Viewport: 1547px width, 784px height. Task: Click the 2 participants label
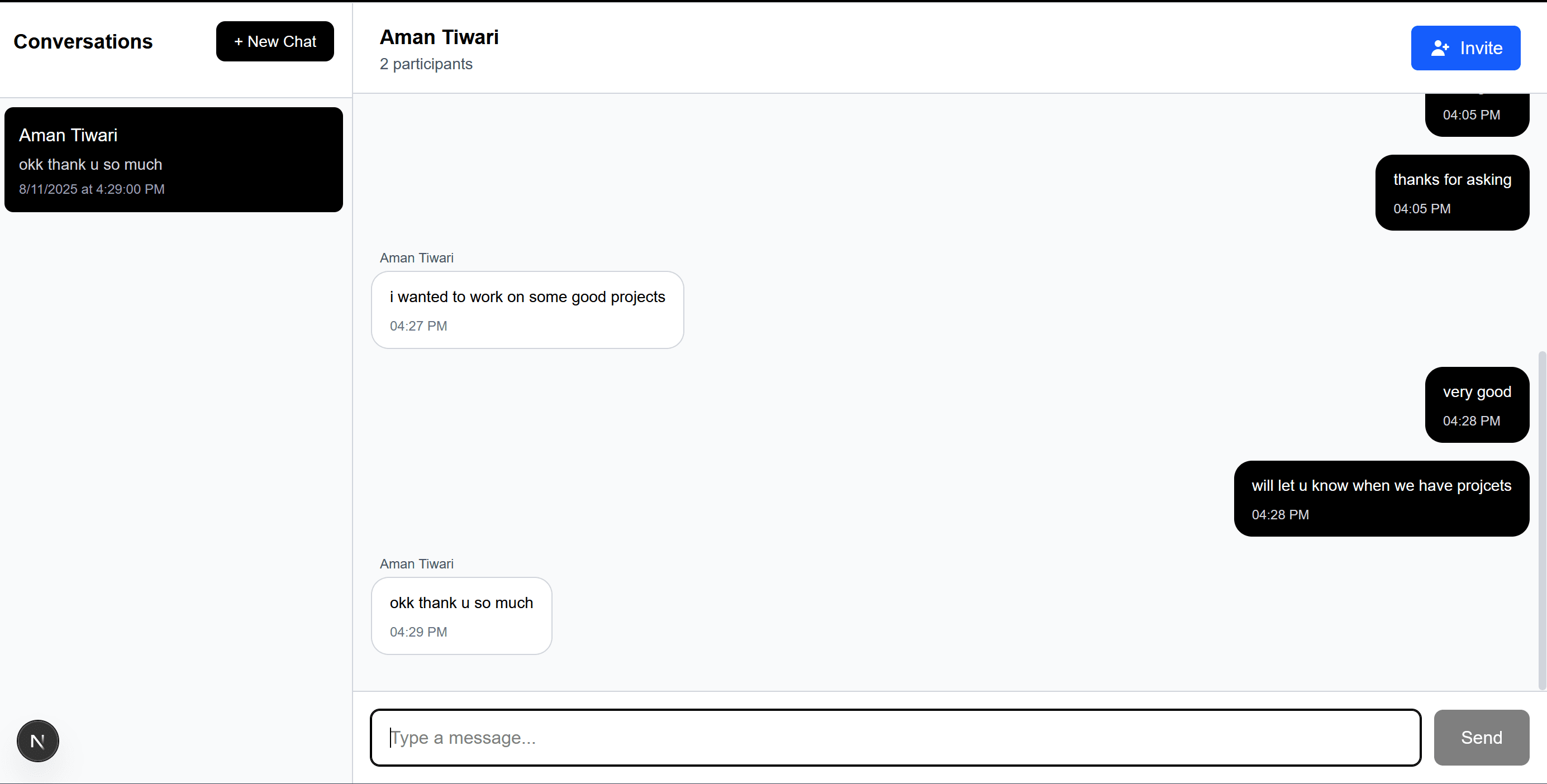tap(426, 64)
